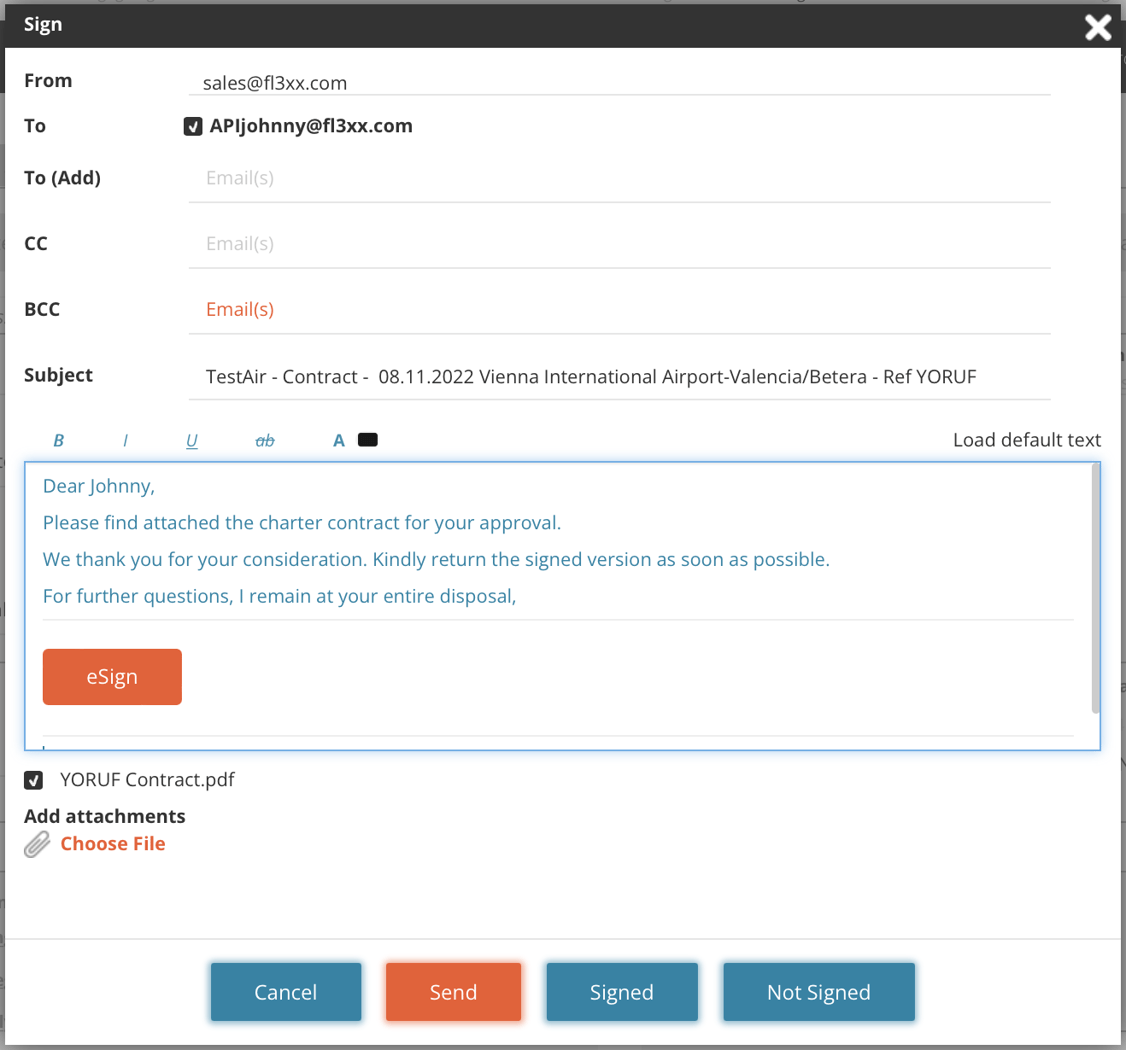The width and height of the screenshot is (1126, 1050).
Task: Mark the contract as Signed
Action: tap(621, 992)
